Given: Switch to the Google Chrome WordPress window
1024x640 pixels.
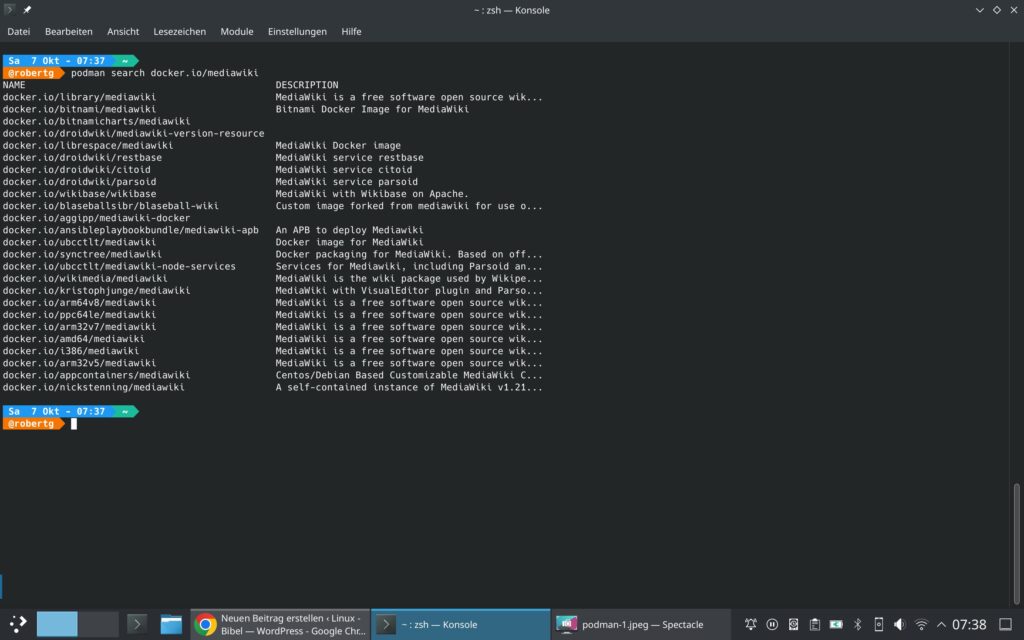Looking at the screenshot, I should (280, 624).
